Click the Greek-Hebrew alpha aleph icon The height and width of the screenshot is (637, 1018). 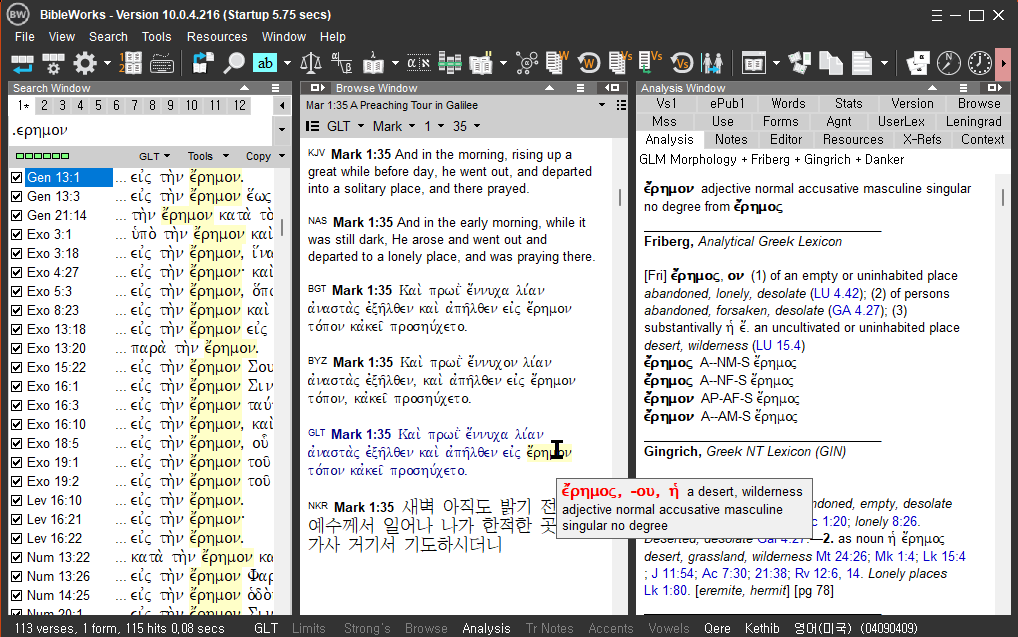point(418,63)
